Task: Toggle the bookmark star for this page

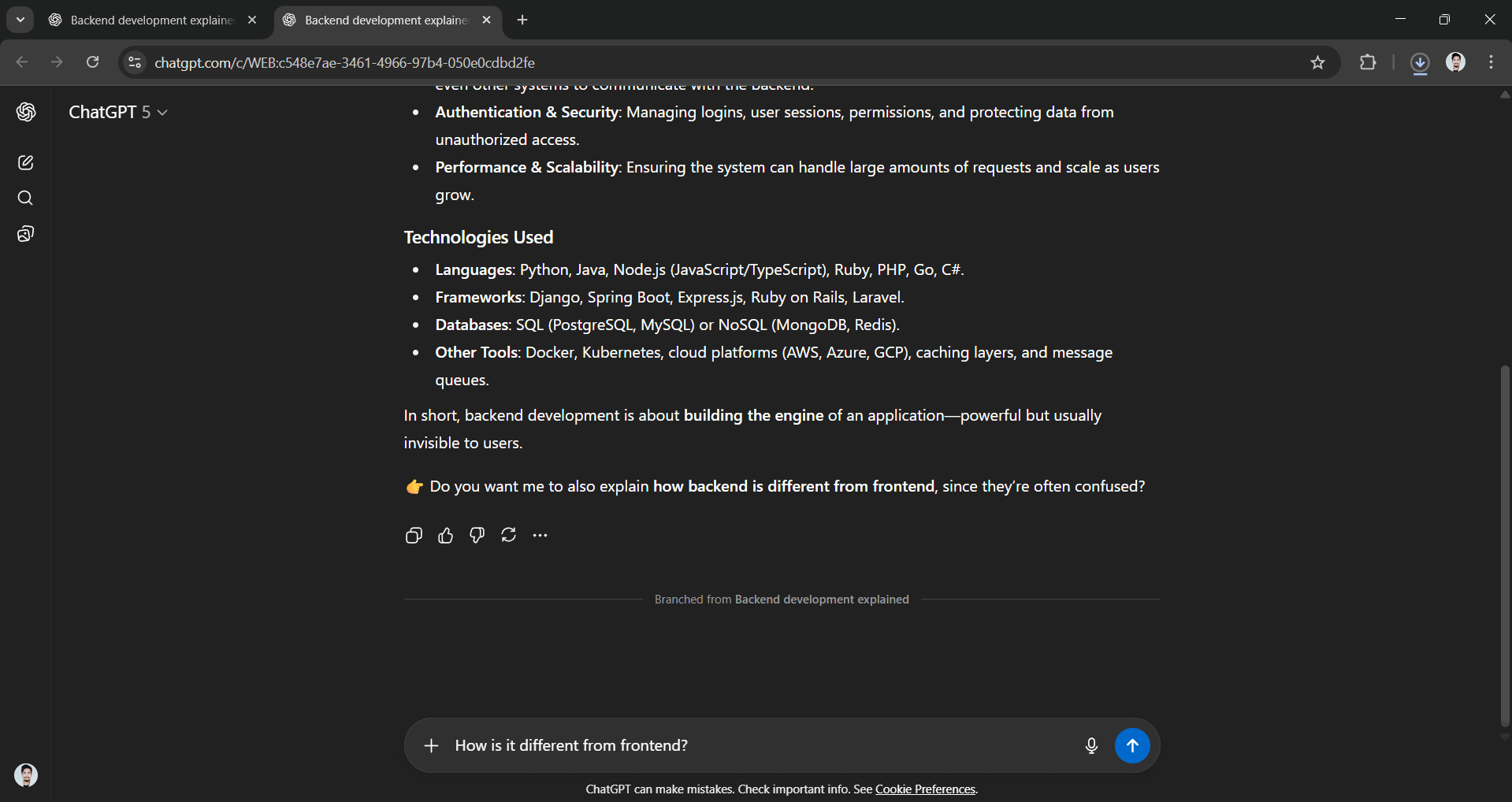Action: (x=1317, y=62)
